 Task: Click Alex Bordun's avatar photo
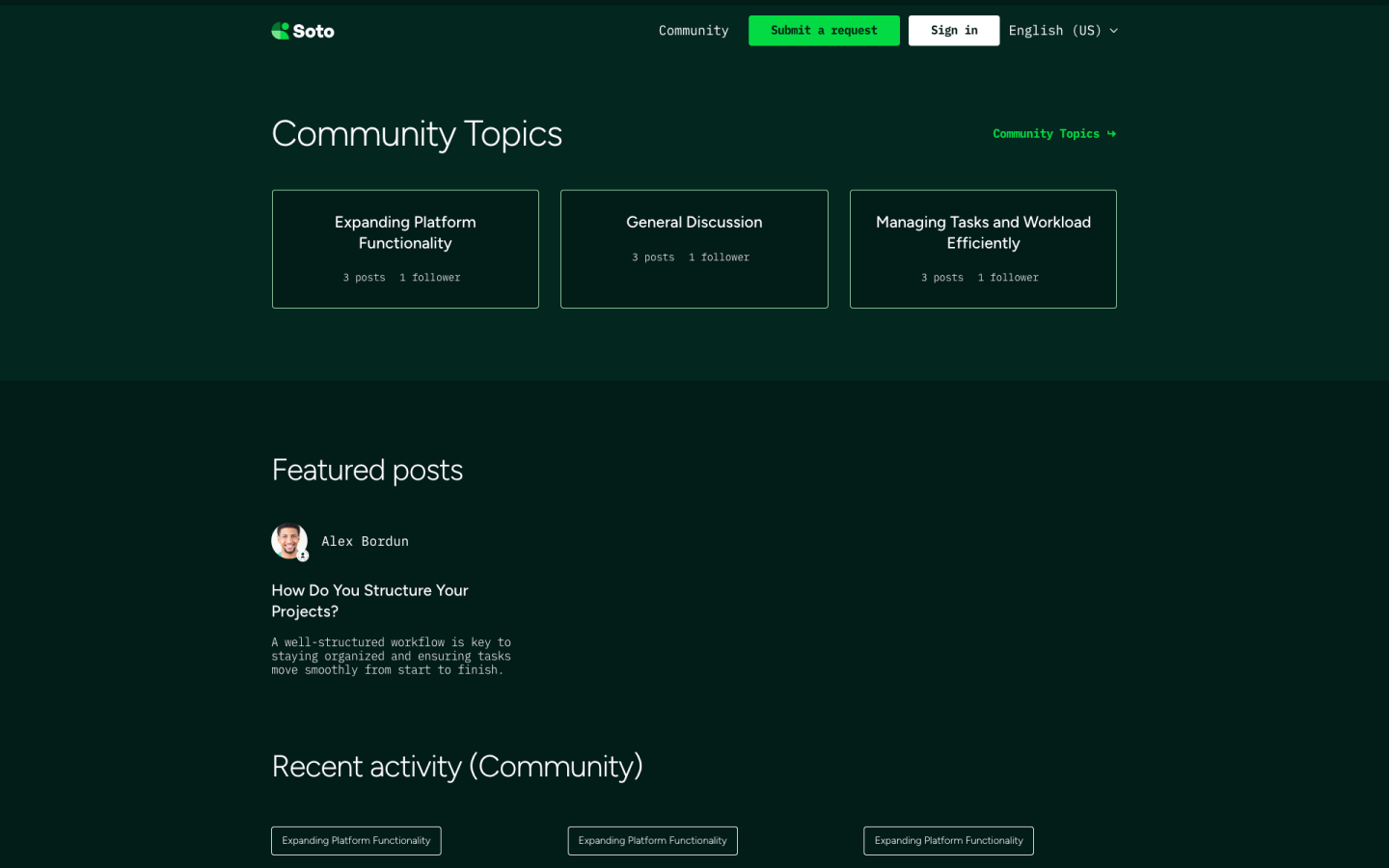click(288, 540)
